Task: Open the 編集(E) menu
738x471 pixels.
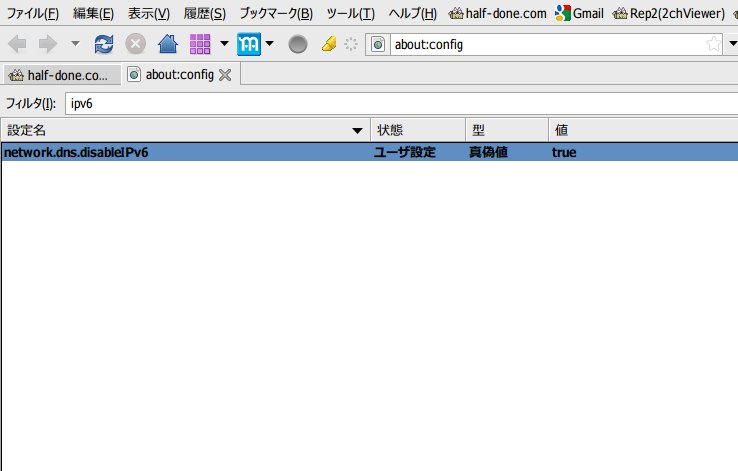Action: coord(93,13)
